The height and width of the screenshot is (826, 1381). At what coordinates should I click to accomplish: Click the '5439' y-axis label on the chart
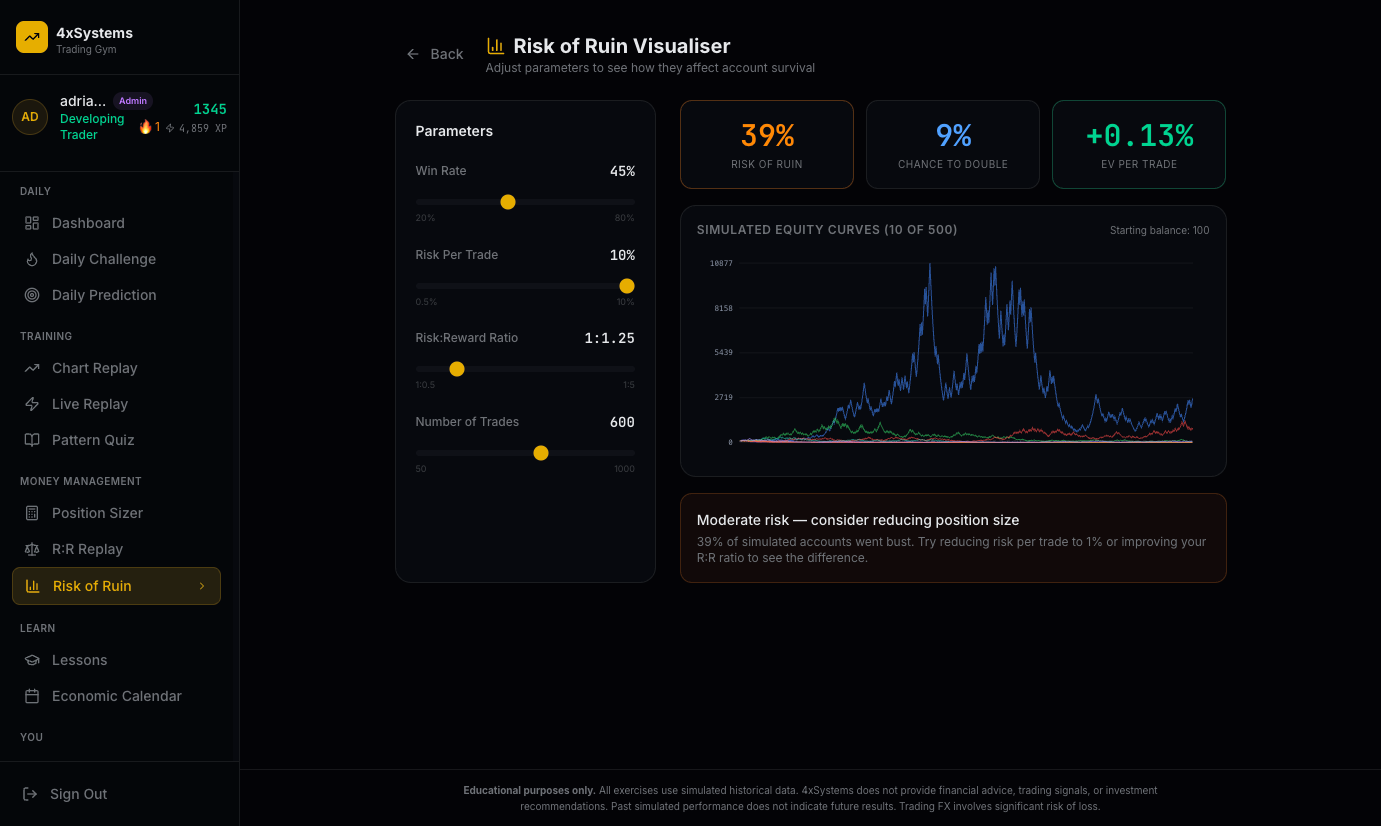(x=723, y=352)
